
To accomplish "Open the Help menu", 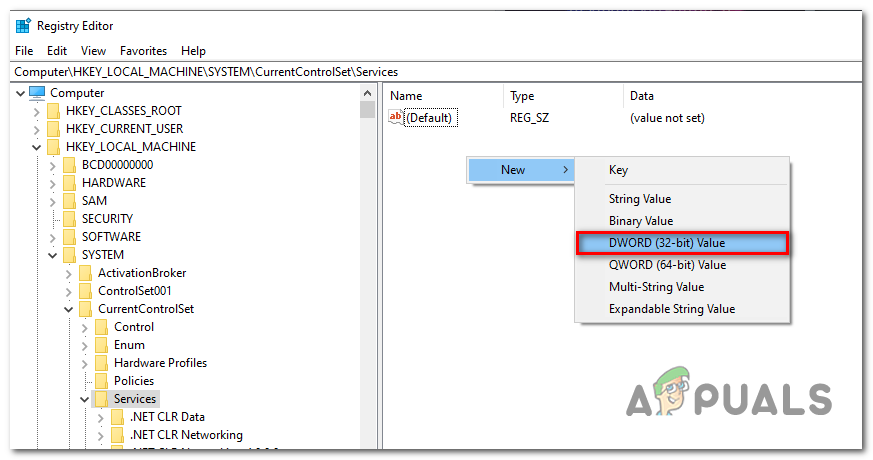I will pyautogui.click(x=193, y=51).
